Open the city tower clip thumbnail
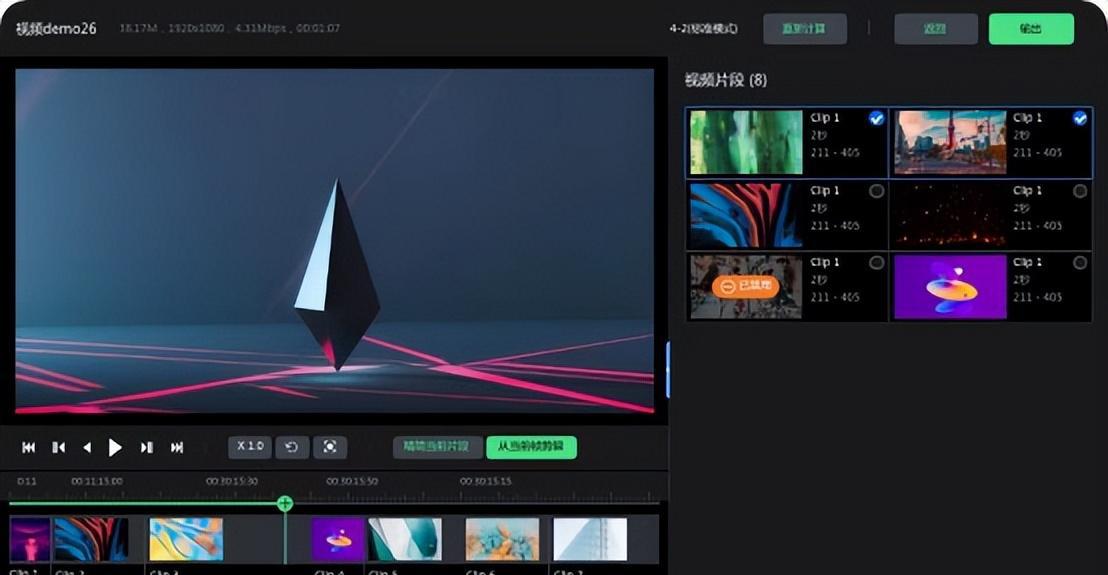 coord(950,142)
